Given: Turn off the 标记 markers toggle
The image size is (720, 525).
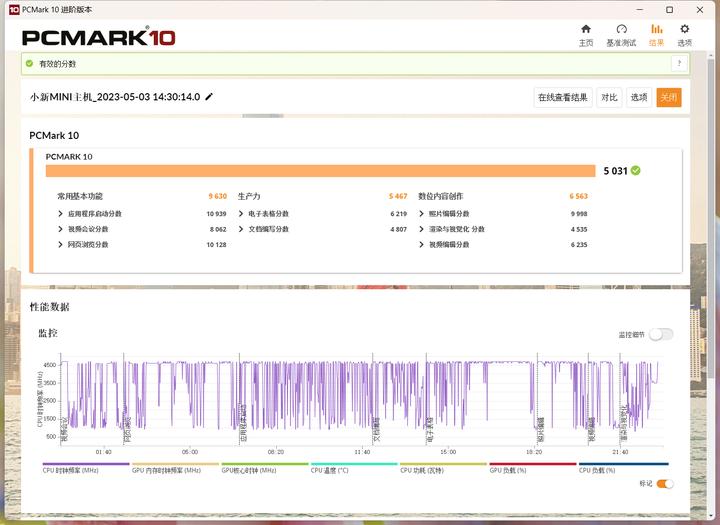Looking at the screenshot, I should (664, 484).
